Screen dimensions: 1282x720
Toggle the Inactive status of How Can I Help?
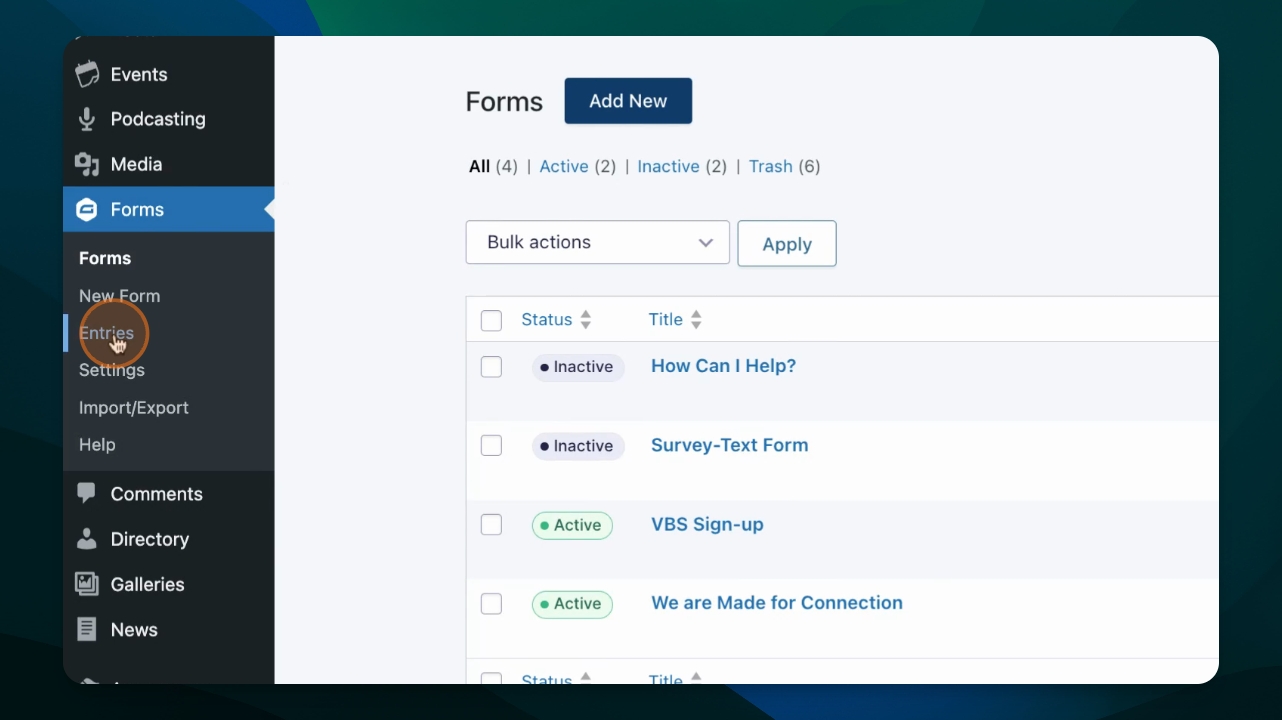click(x=578, y=367)
